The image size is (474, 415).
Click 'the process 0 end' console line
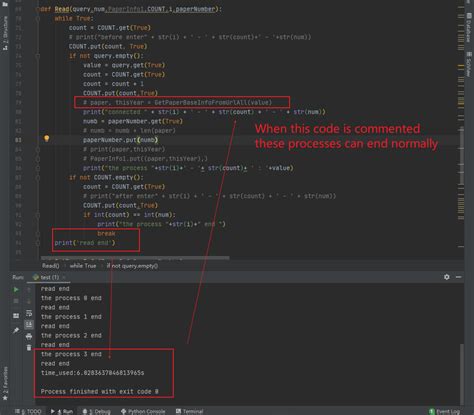pyautogui.click(x=71, y=298)
